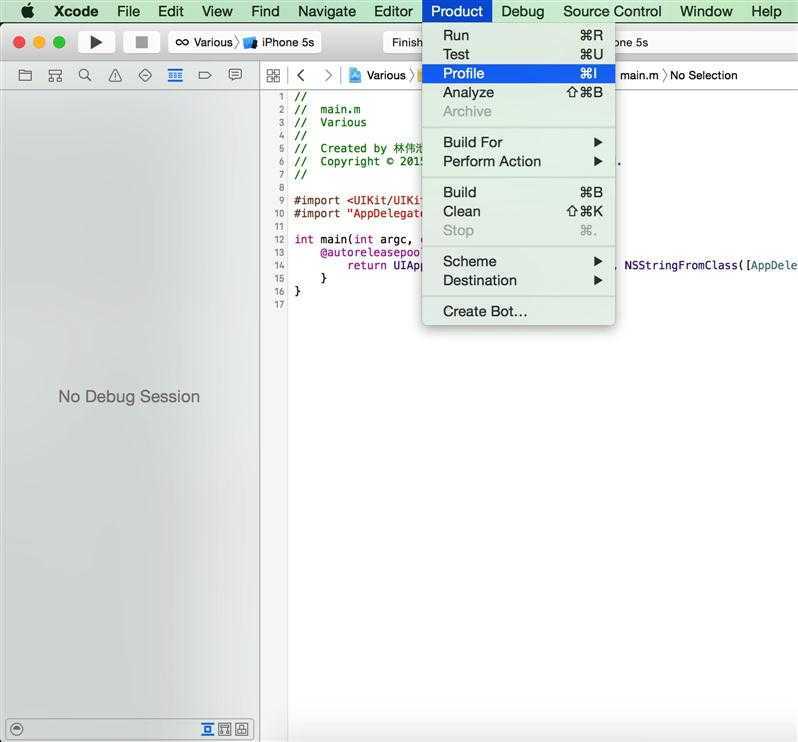This screenshot has height=742, width=798.
Task: Click NSStringFromClass in the code
Action: (x=680, y=265)
